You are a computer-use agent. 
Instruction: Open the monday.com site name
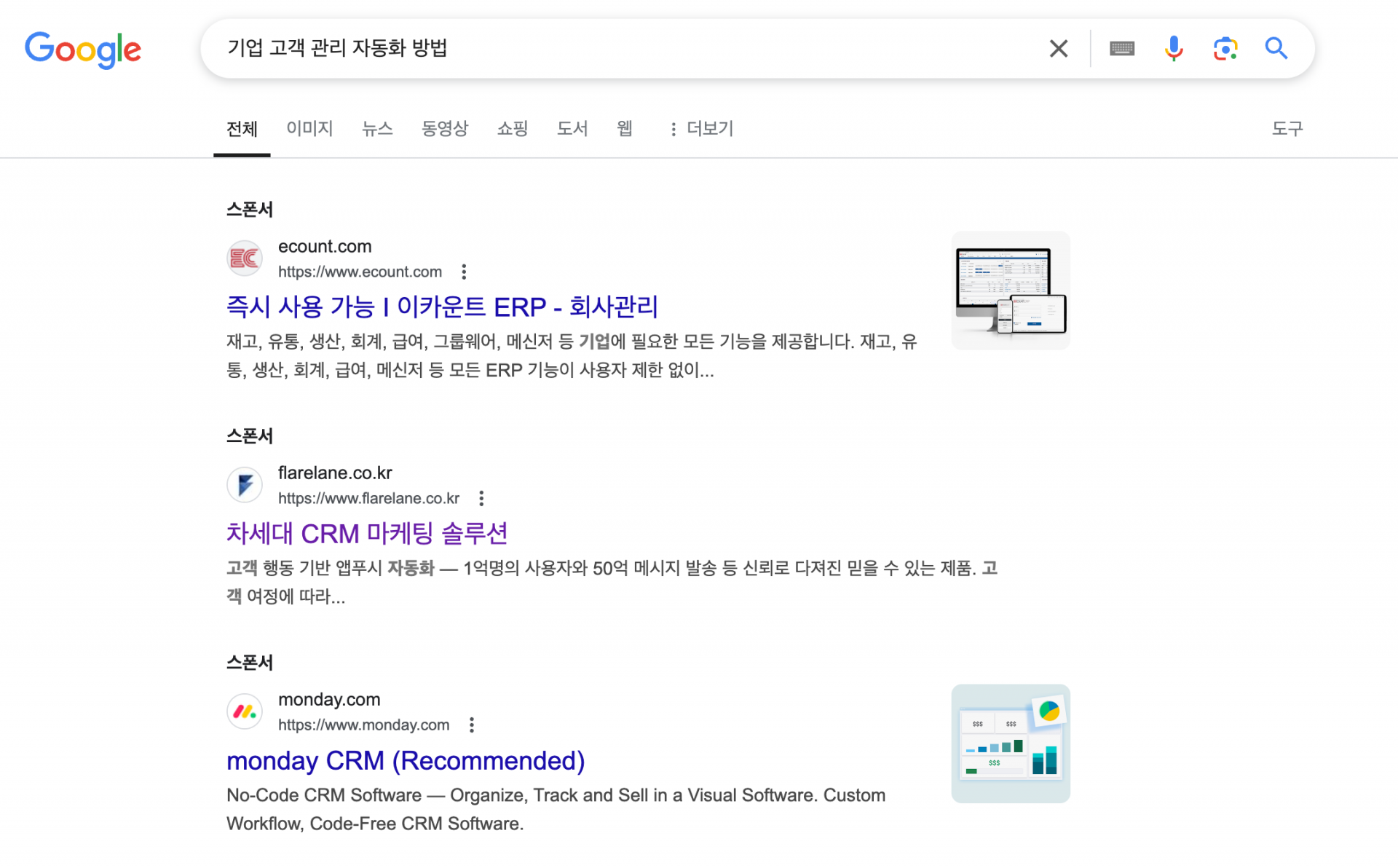(x=329, y=700)
